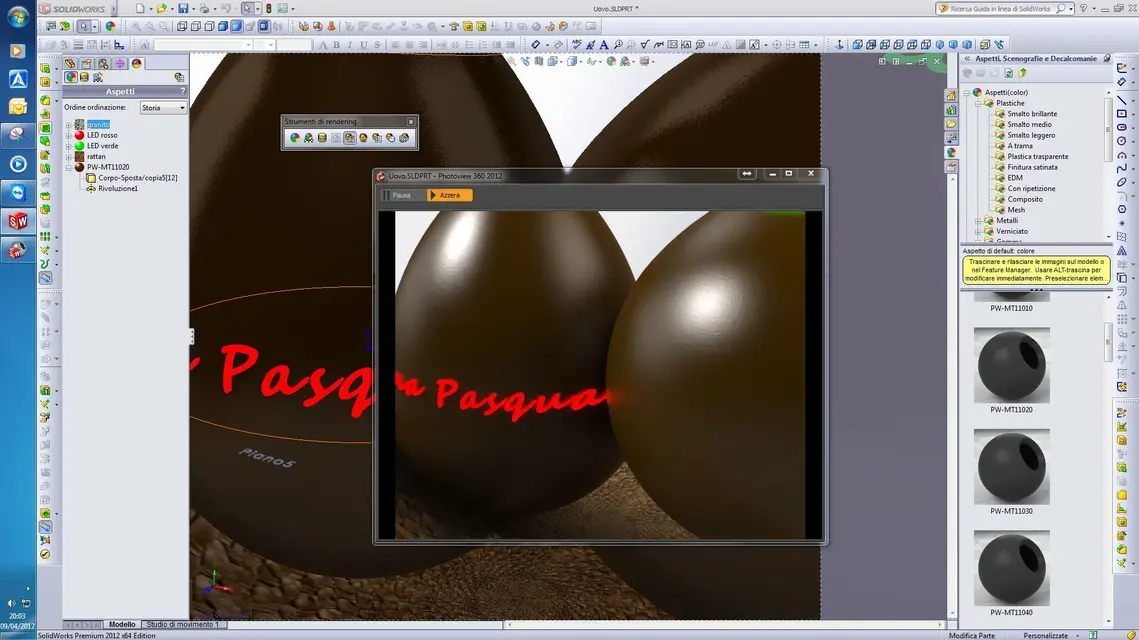Screen dimensions: 1139x640
Task: Click the Smart Dimension toolbar icon
Action: pos(535,45)
